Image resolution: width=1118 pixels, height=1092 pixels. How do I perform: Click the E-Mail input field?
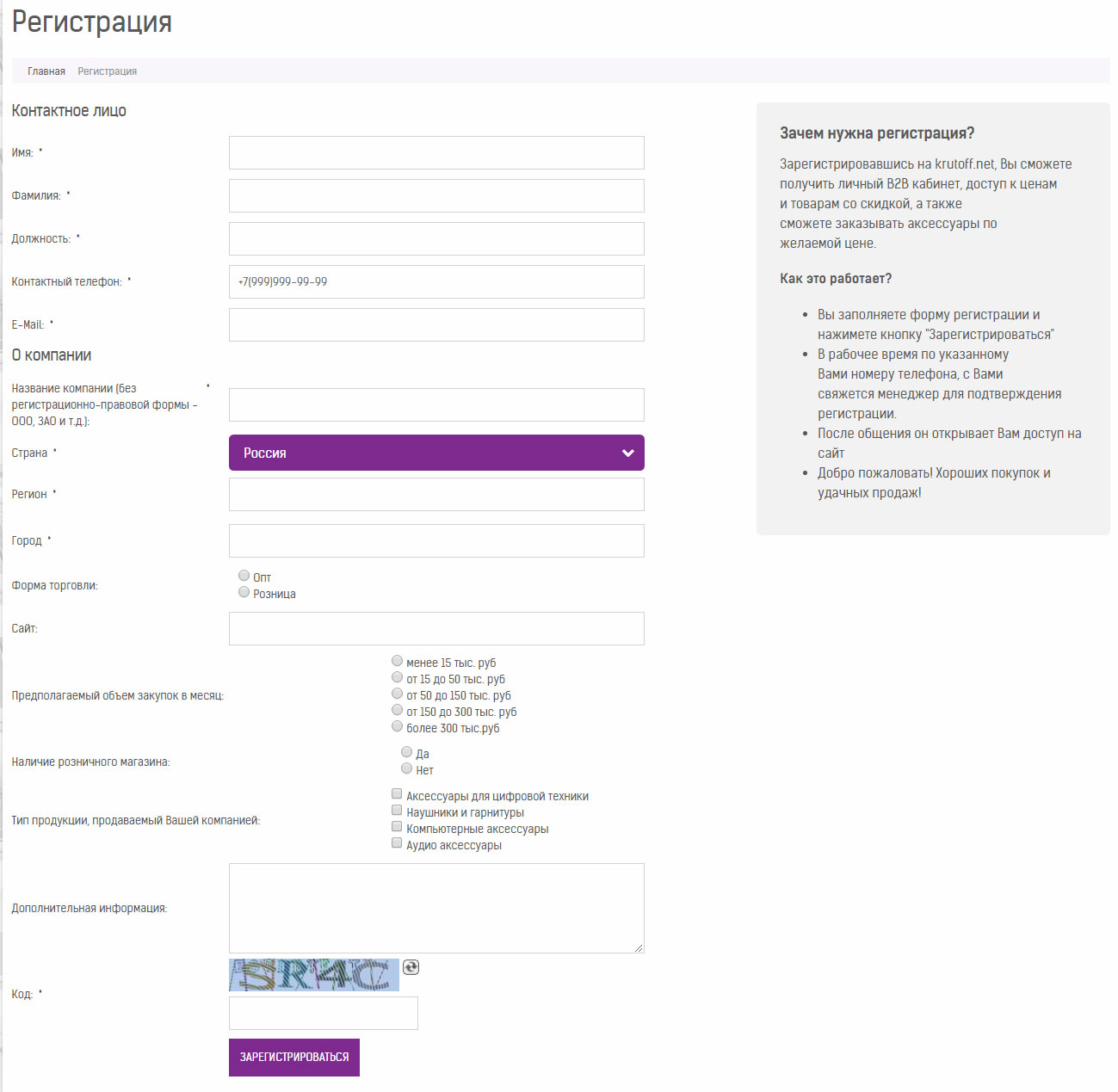[x=436, y=324]
